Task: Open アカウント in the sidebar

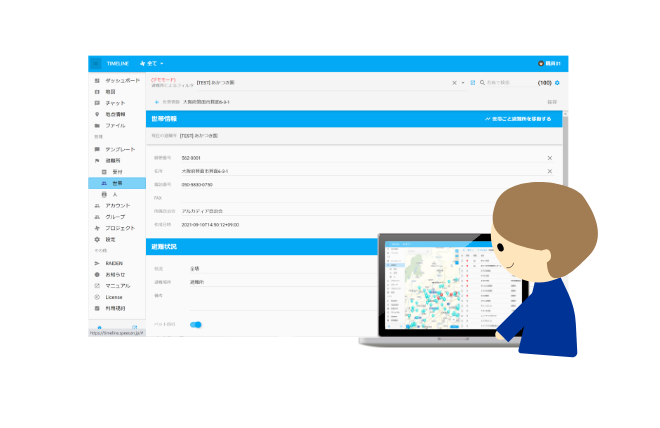Action: pyautogui.click(x=117, y=206)
